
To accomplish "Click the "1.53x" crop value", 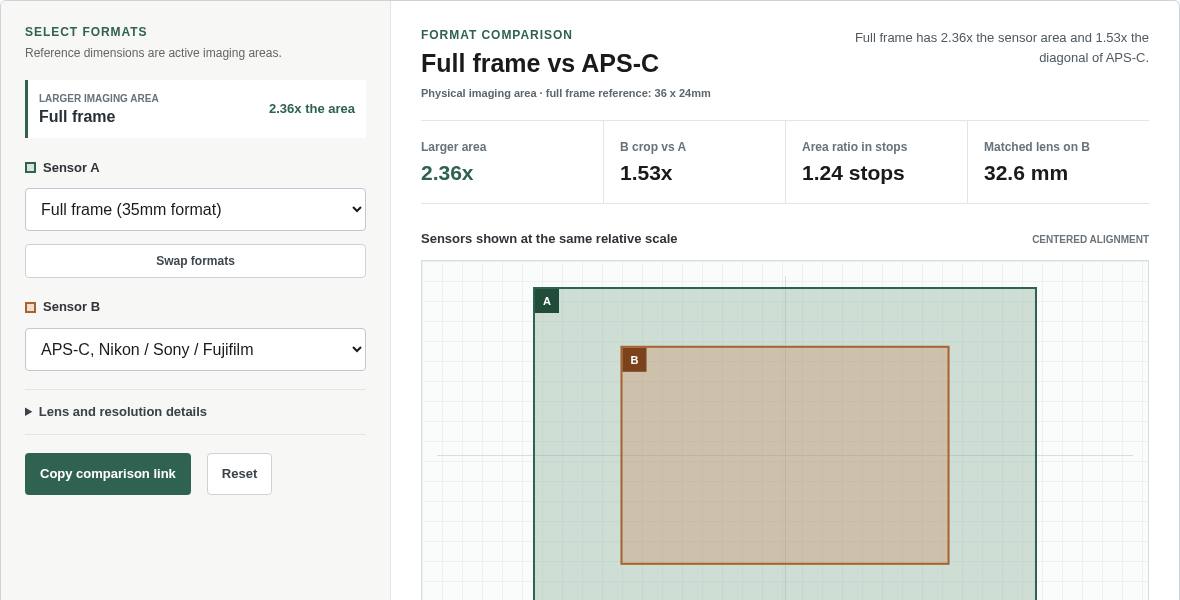I will click(646, 173).
